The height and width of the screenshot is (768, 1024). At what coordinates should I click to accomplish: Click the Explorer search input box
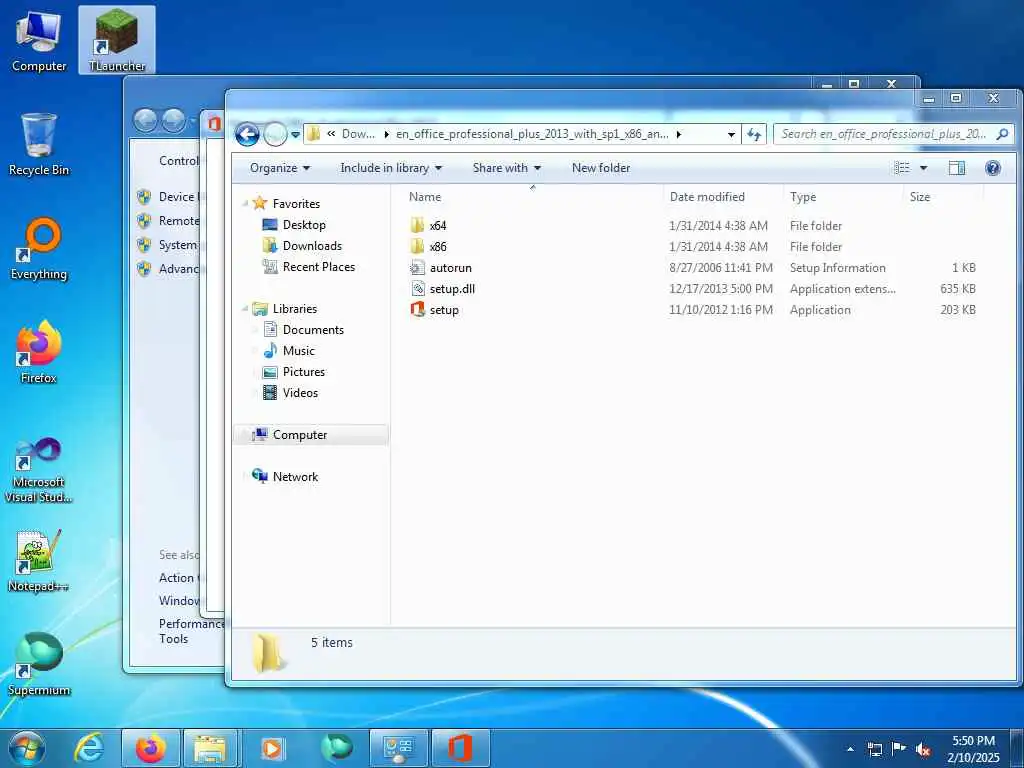[x=893, y=134]
